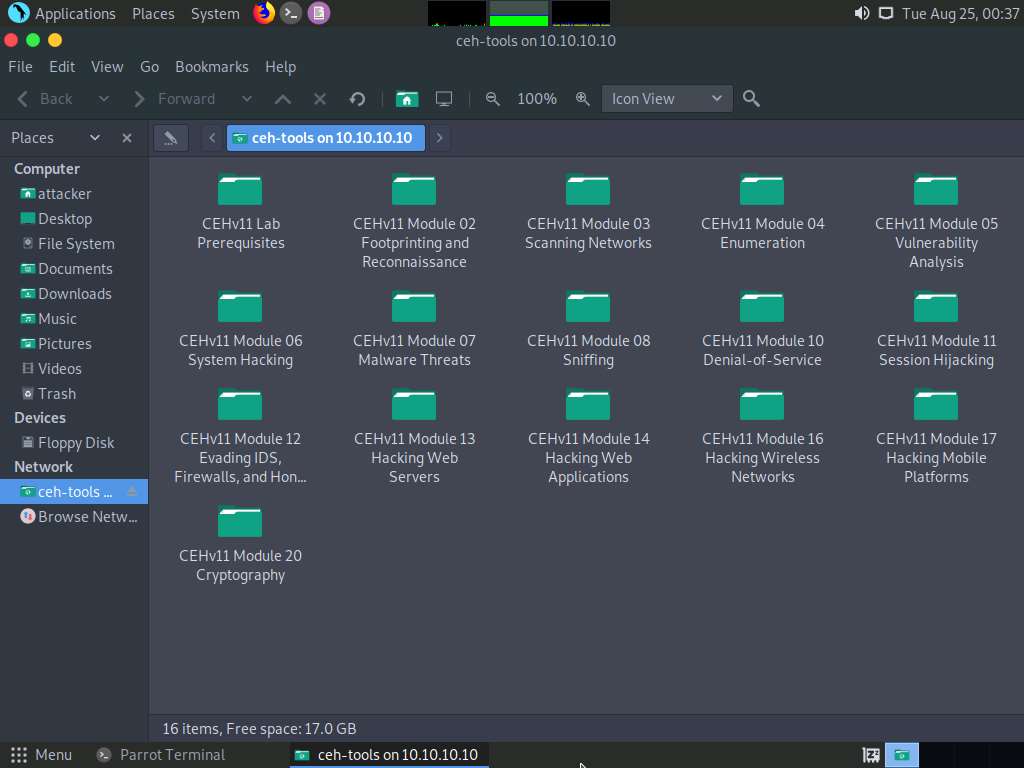Go up to parent folder

(x=283, y=99)
